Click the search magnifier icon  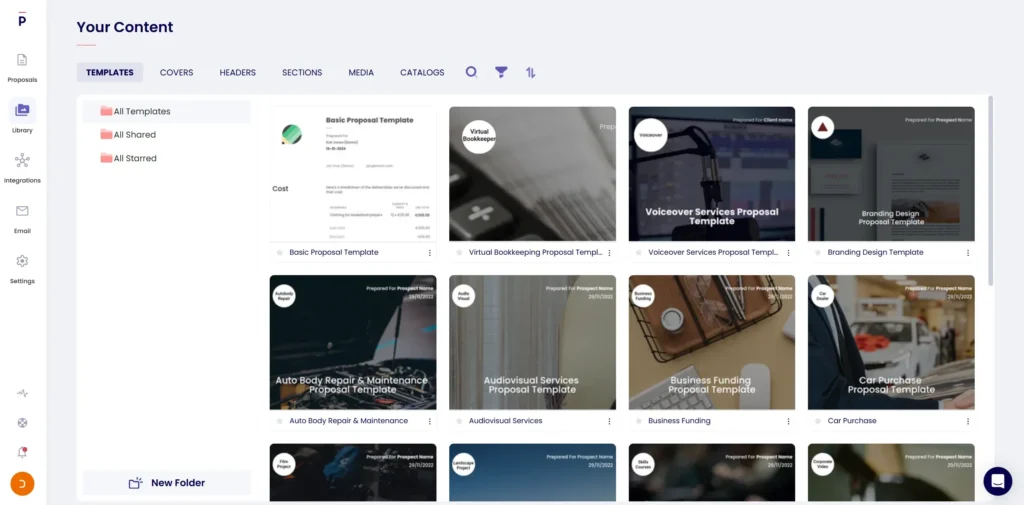click(472, 72)
